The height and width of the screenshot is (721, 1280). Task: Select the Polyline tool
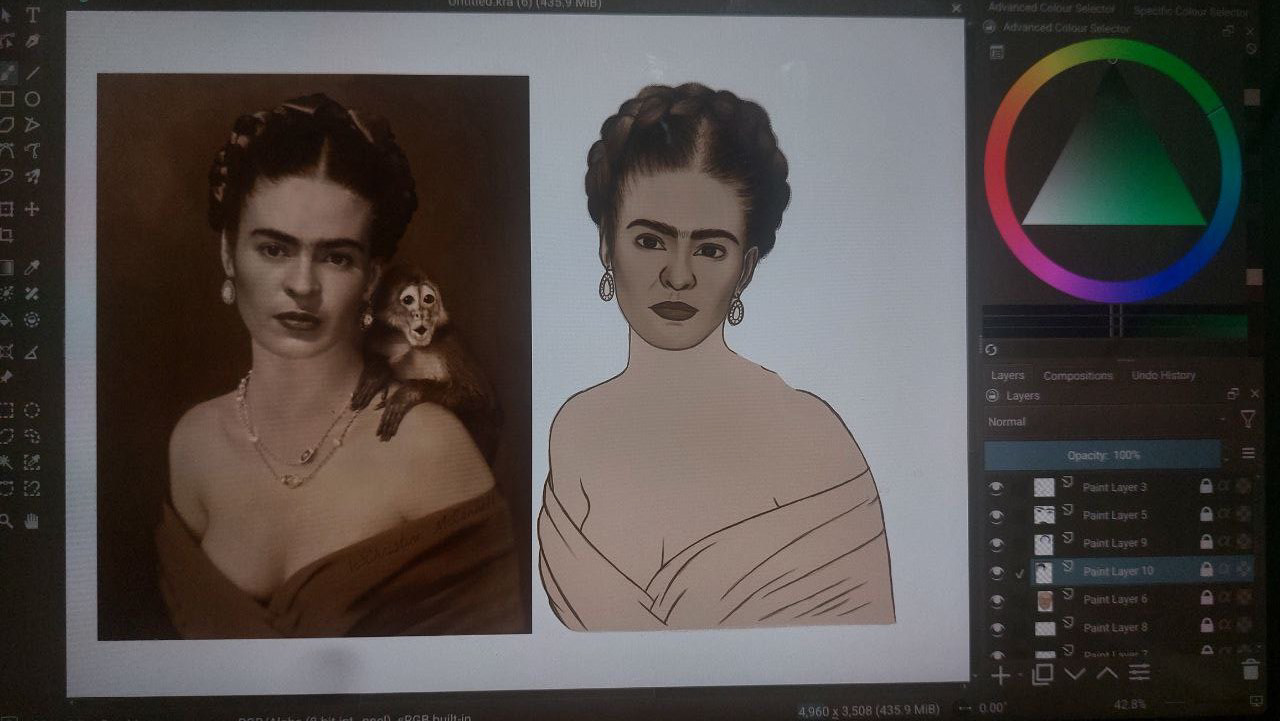pyautogui.click(x=33, y=125)
